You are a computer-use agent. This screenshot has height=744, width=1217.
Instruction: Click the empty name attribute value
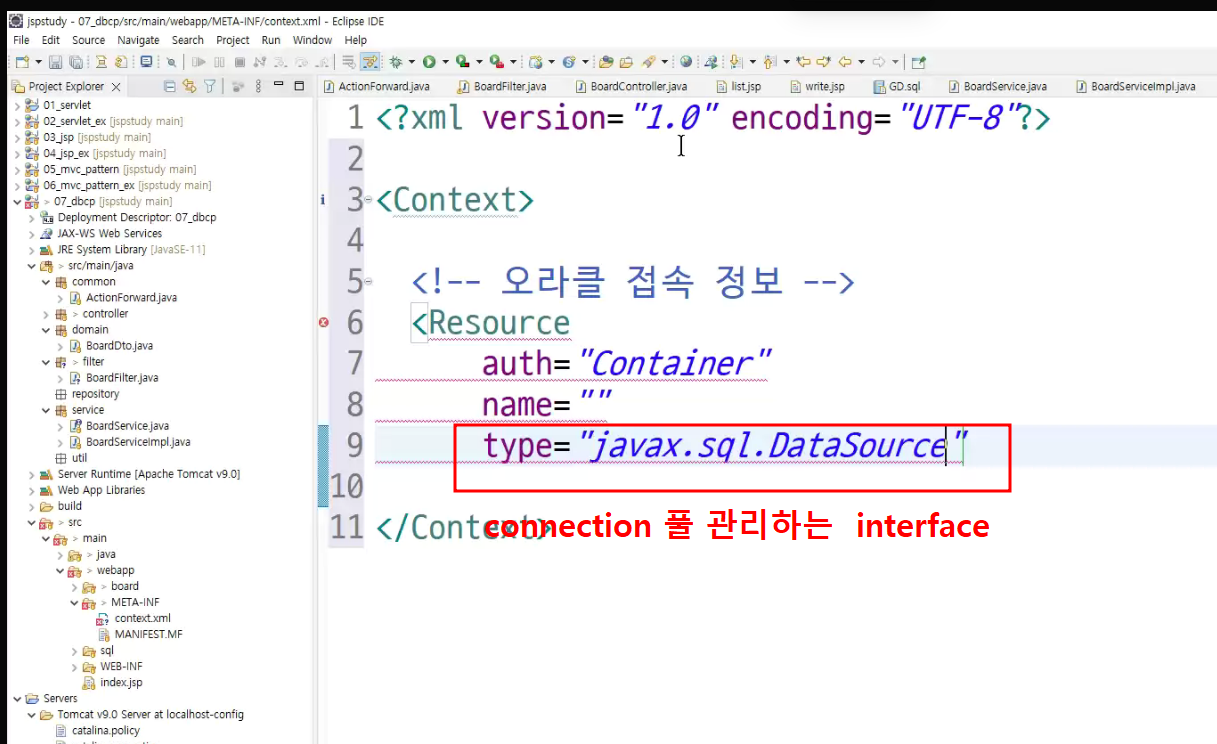[x=595, y=404]
